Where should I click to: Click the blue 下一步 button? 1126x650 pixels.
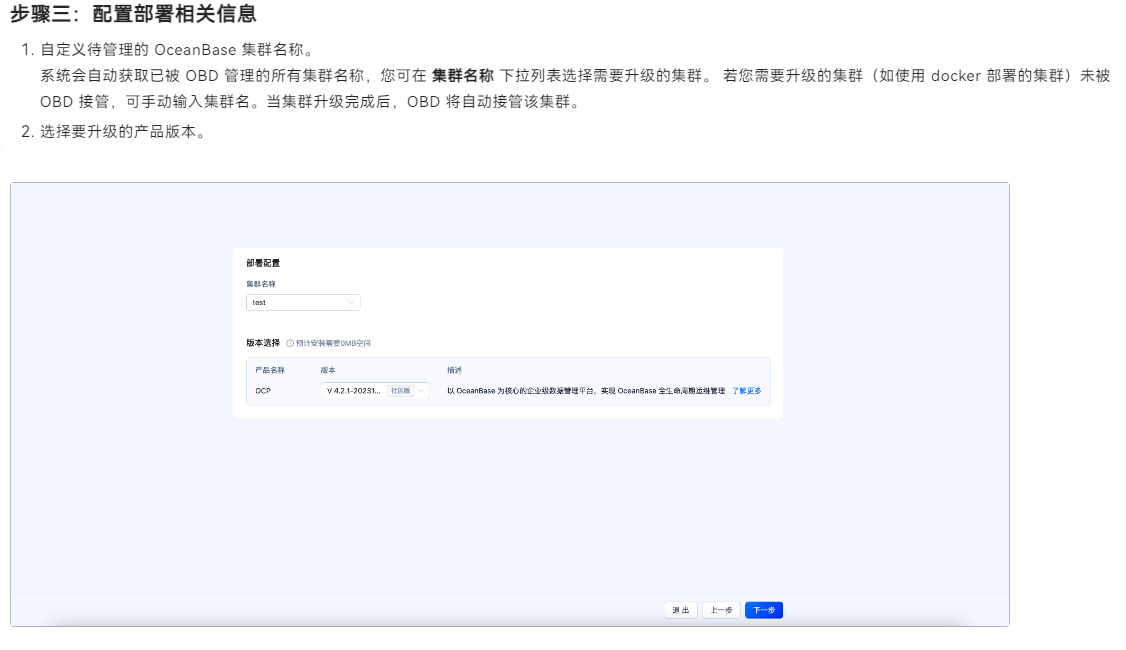click(x=764, y=610)
